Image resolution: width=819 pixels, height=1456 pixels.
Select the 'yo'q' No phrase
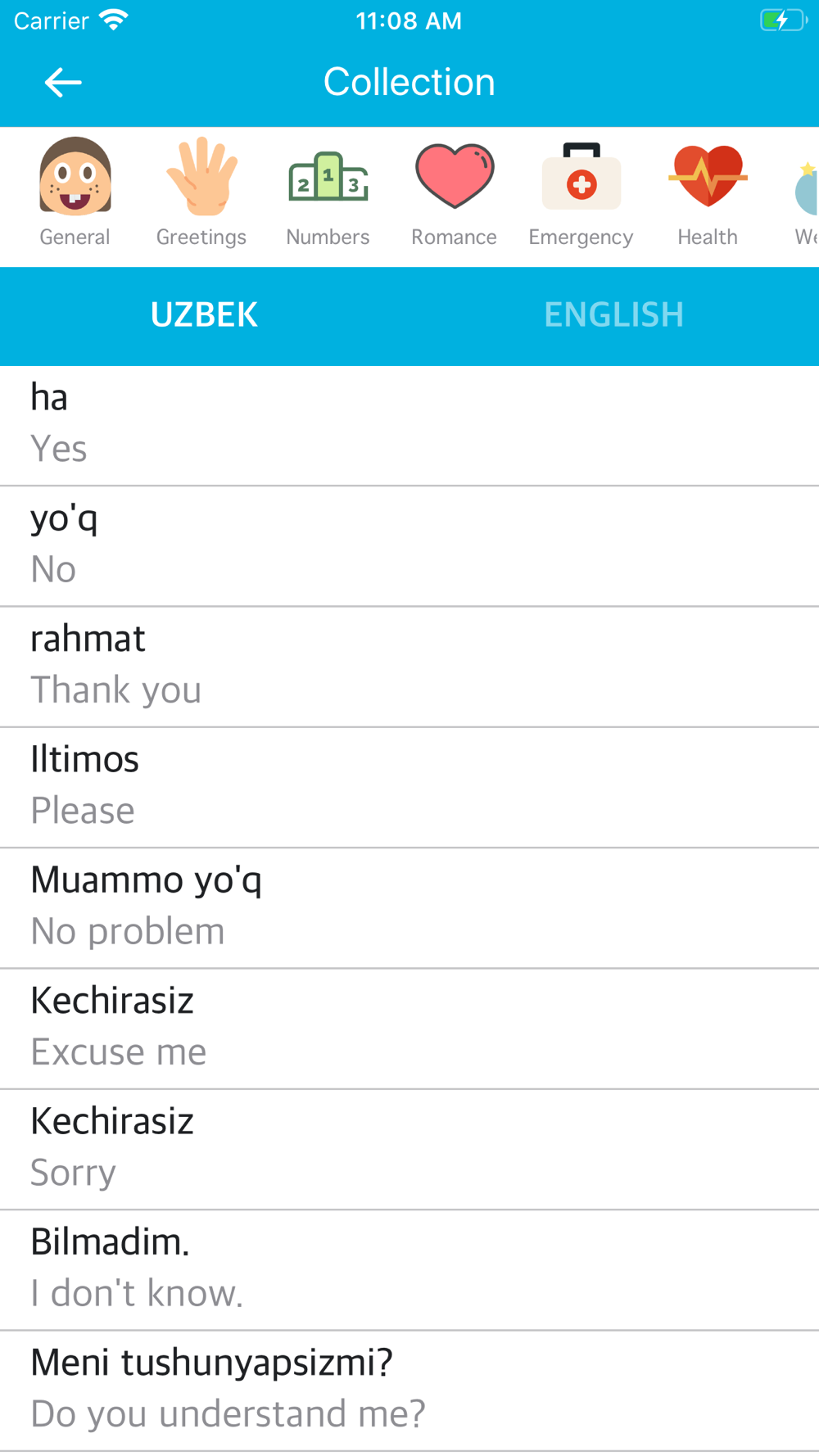(409, 546)
